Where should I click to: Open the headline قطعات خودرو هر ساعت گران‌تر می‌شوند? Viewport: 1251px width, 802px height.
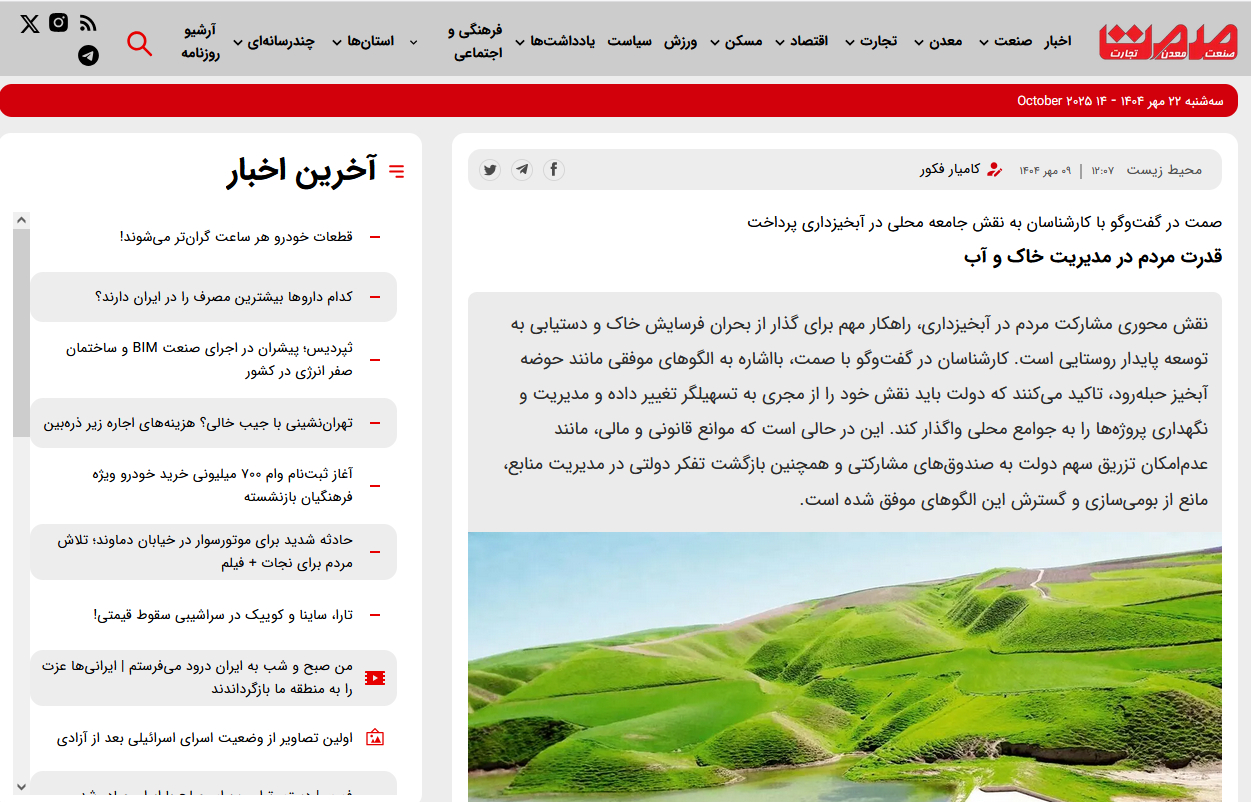click(236, 237)
